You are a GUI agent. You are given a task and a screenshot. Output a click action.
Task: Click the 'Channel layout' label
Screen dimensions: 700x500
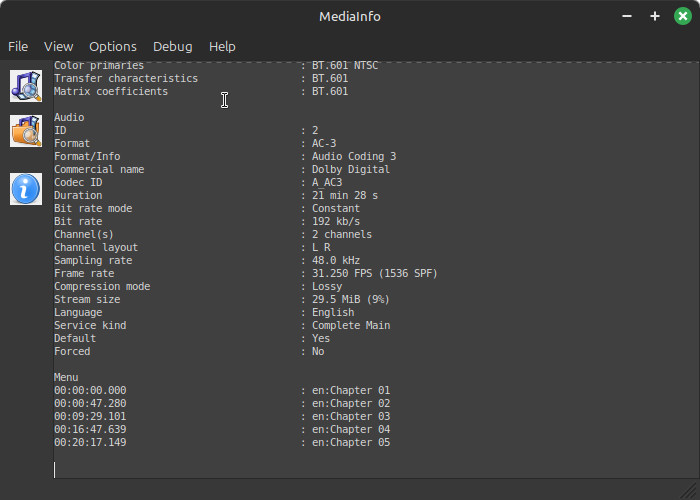pyautogui.click(x=96, y=247)
